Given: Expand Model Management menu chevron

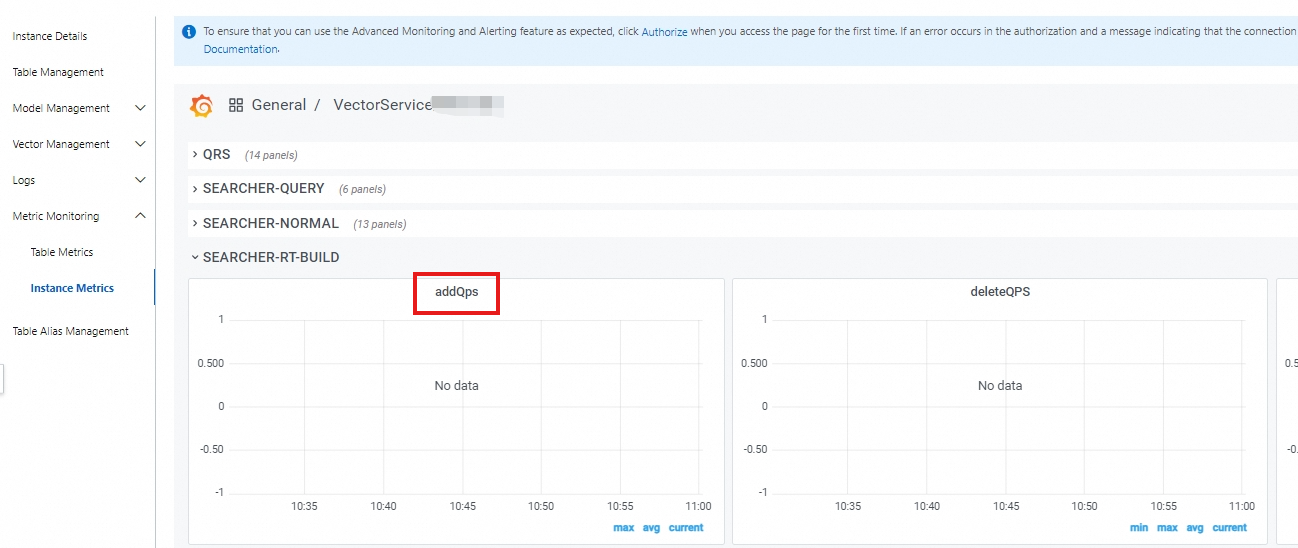Looking at the screenshot, I should click(140, 108).
